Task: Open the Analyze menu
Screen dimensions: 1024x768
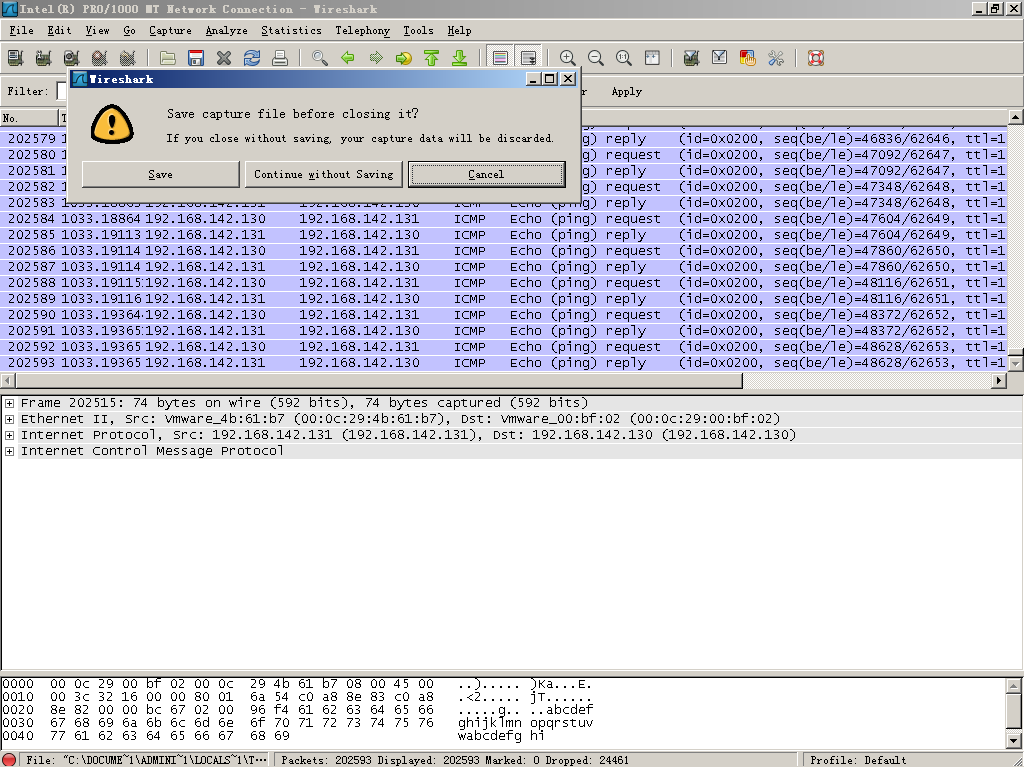Action: click(227, 31)
